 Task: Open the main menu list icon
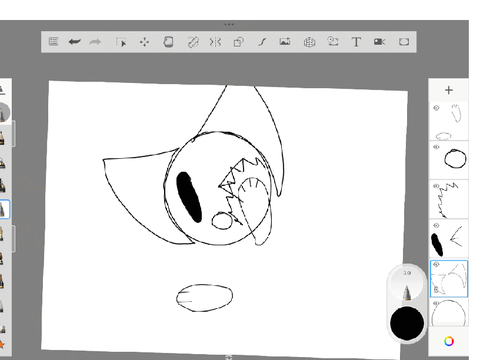tap(54, 42)
